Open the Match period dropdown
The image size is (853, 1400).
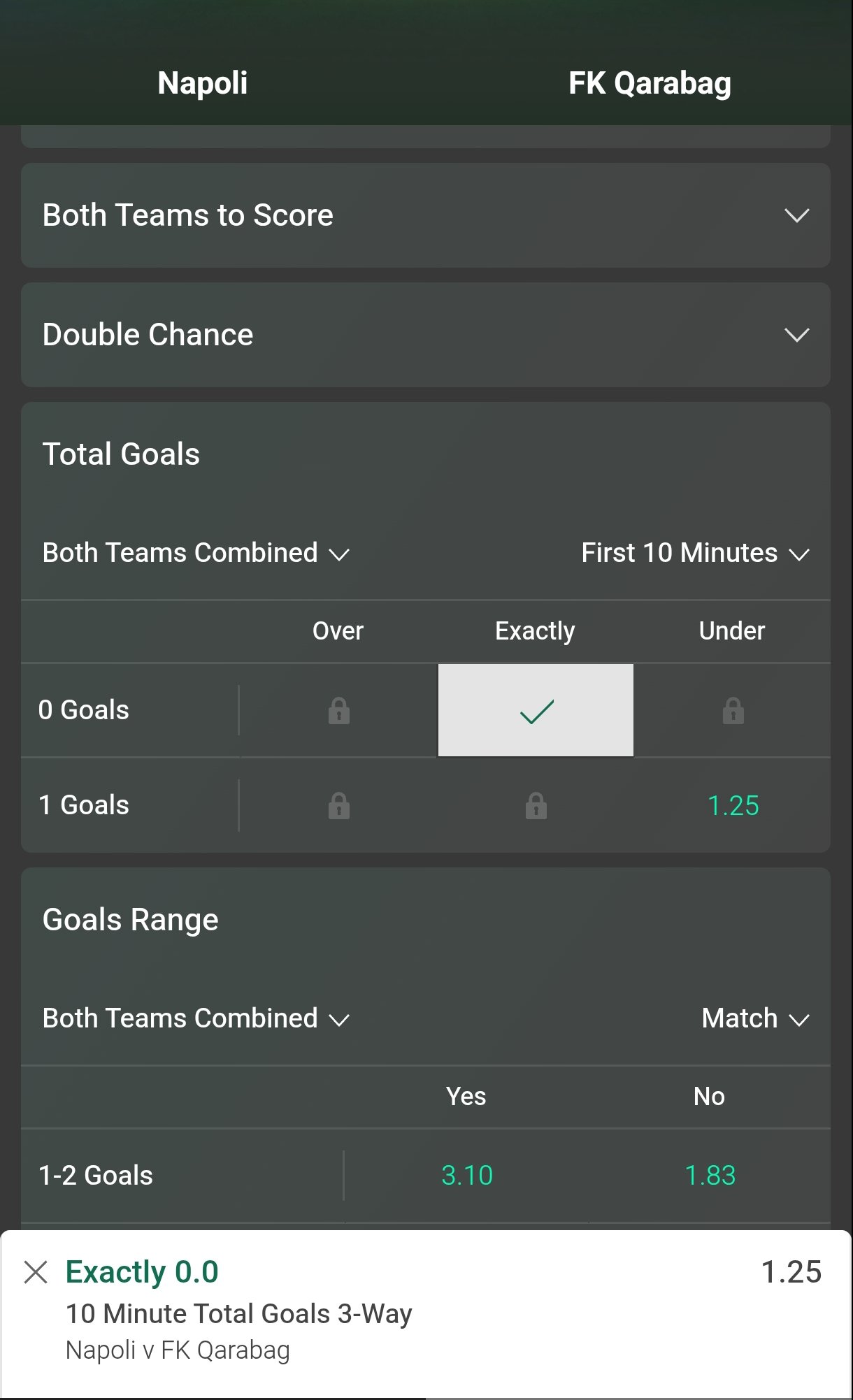pos(755,1018)
